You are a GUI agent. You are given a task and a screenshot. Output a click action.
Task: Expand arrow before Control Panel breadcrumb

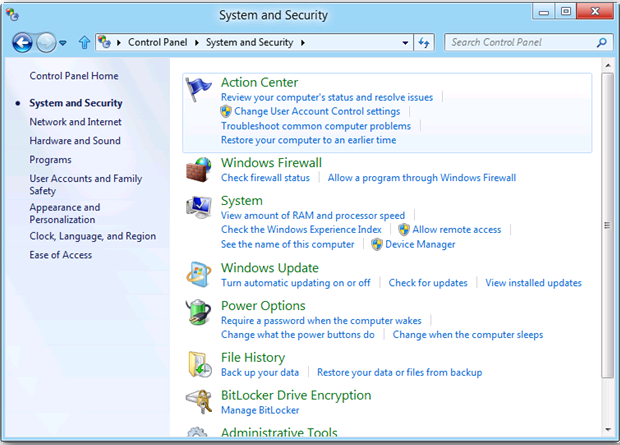click(119, 43)
